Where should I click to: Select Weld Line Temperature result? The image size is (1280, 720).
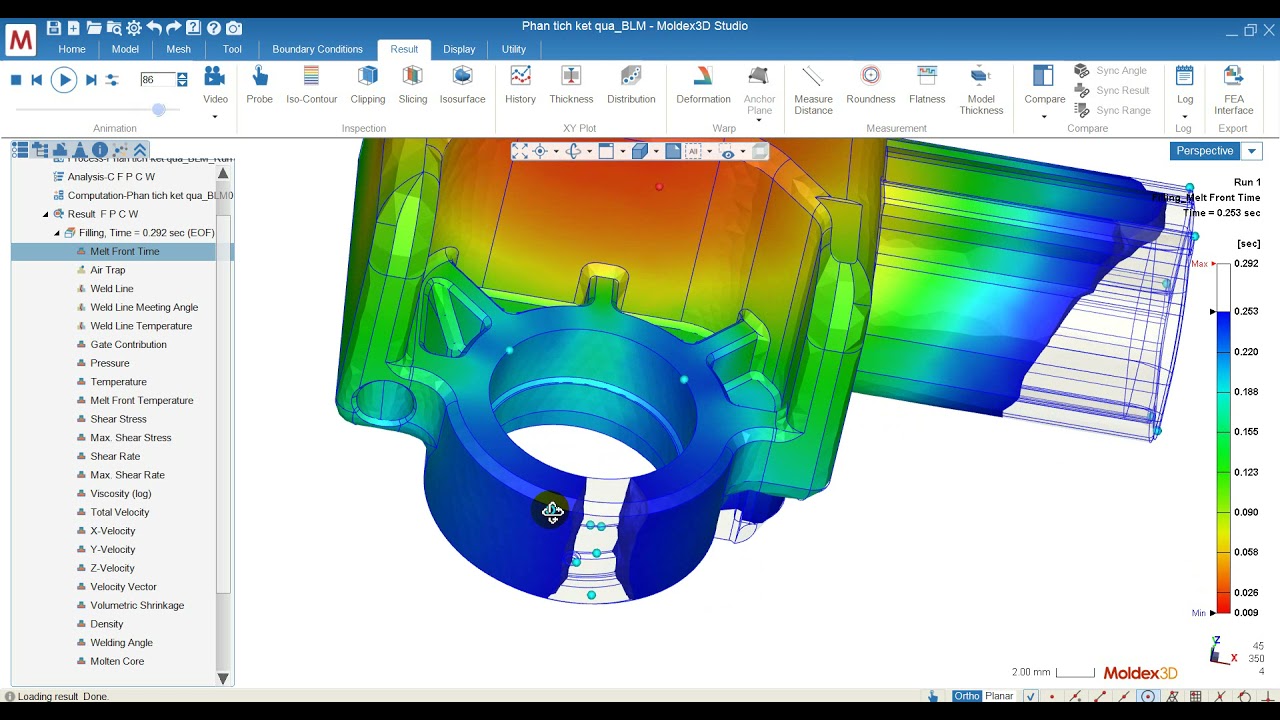point(141,326)
